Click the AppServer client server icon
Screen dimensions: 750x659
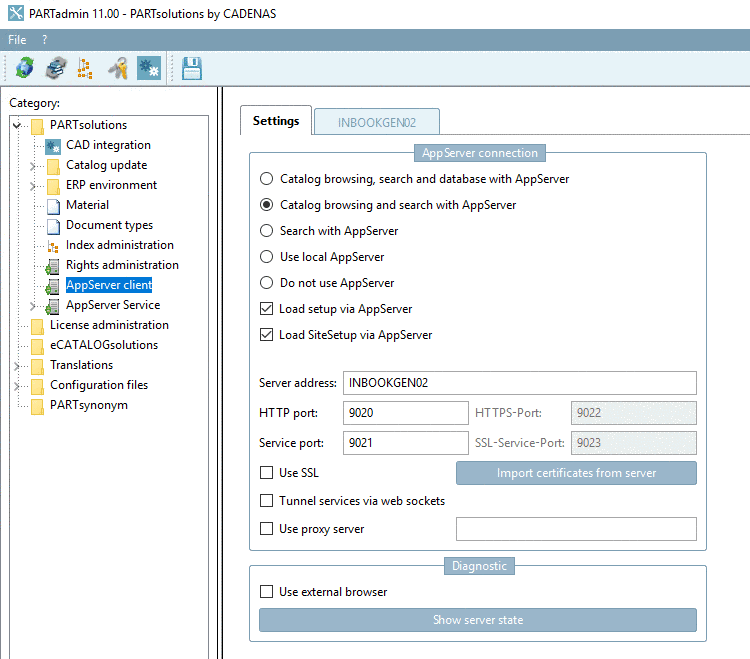tap(53, 286)
